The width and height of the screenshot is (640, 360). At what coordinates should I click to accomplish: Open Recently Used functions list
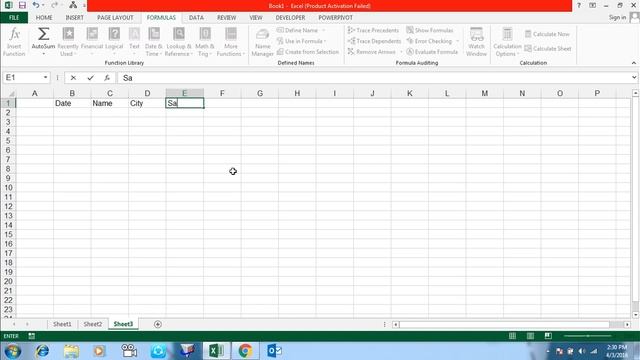(x=68, y=42)
